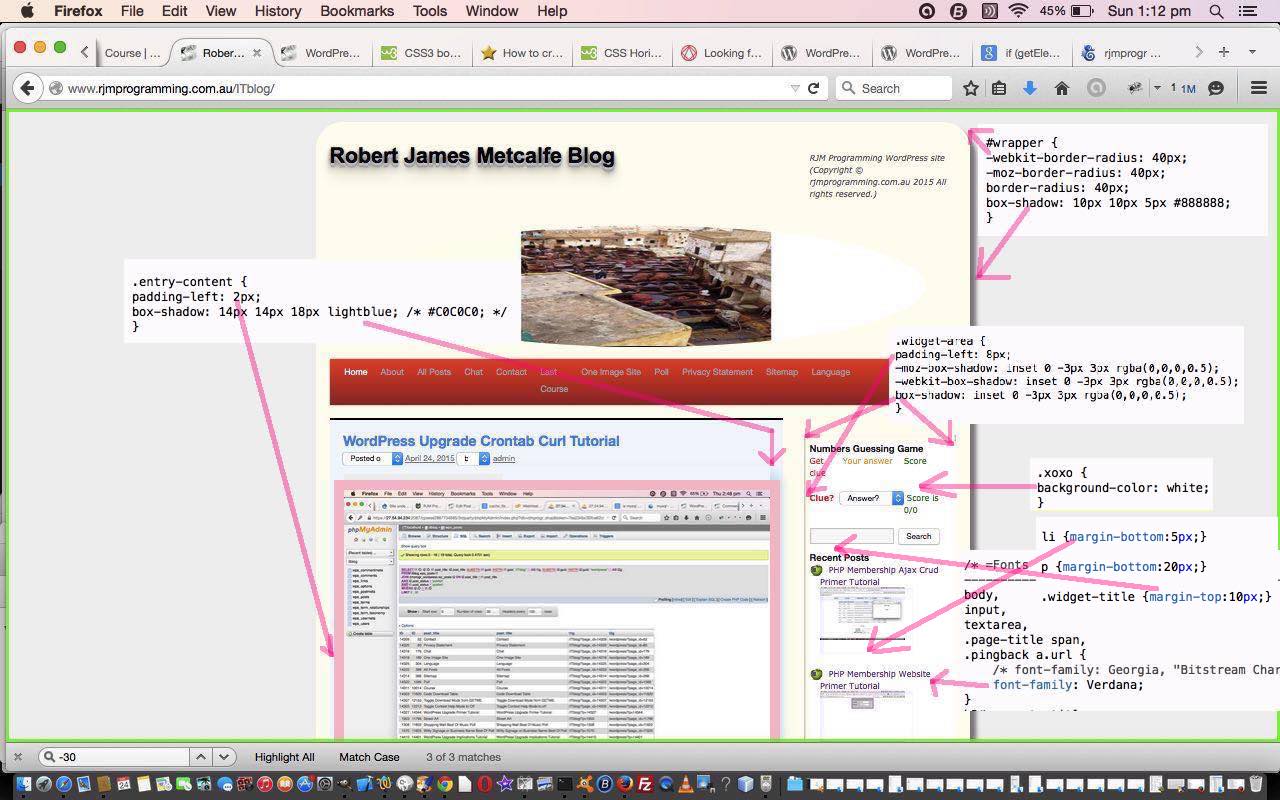Click the 'Contact' nav link
Image resolution: width=1280 pixels, height=800 pixels.
coord(511,372)
